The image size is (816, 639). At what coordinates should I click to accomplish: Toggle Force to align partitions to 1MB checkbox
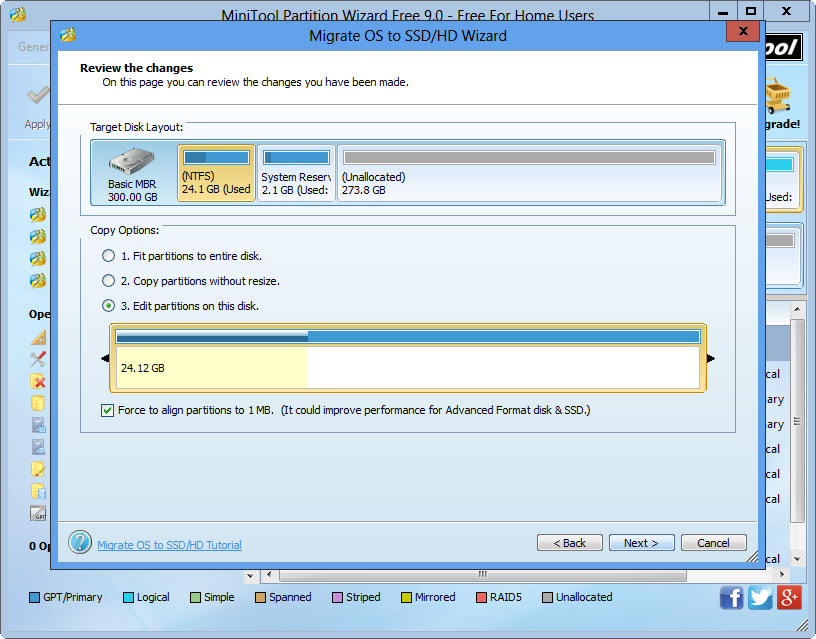point(107,410)
